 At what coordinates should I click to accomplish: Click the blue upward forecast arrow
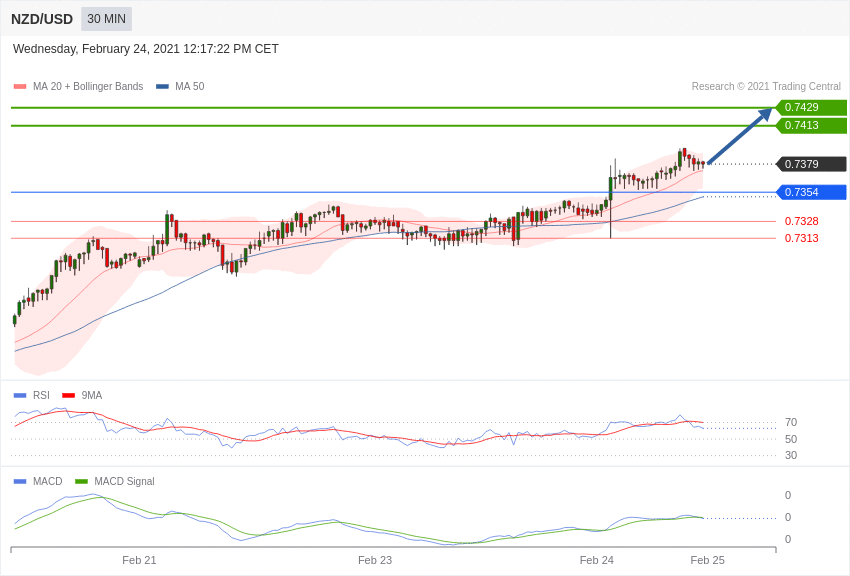coord(739,135)
